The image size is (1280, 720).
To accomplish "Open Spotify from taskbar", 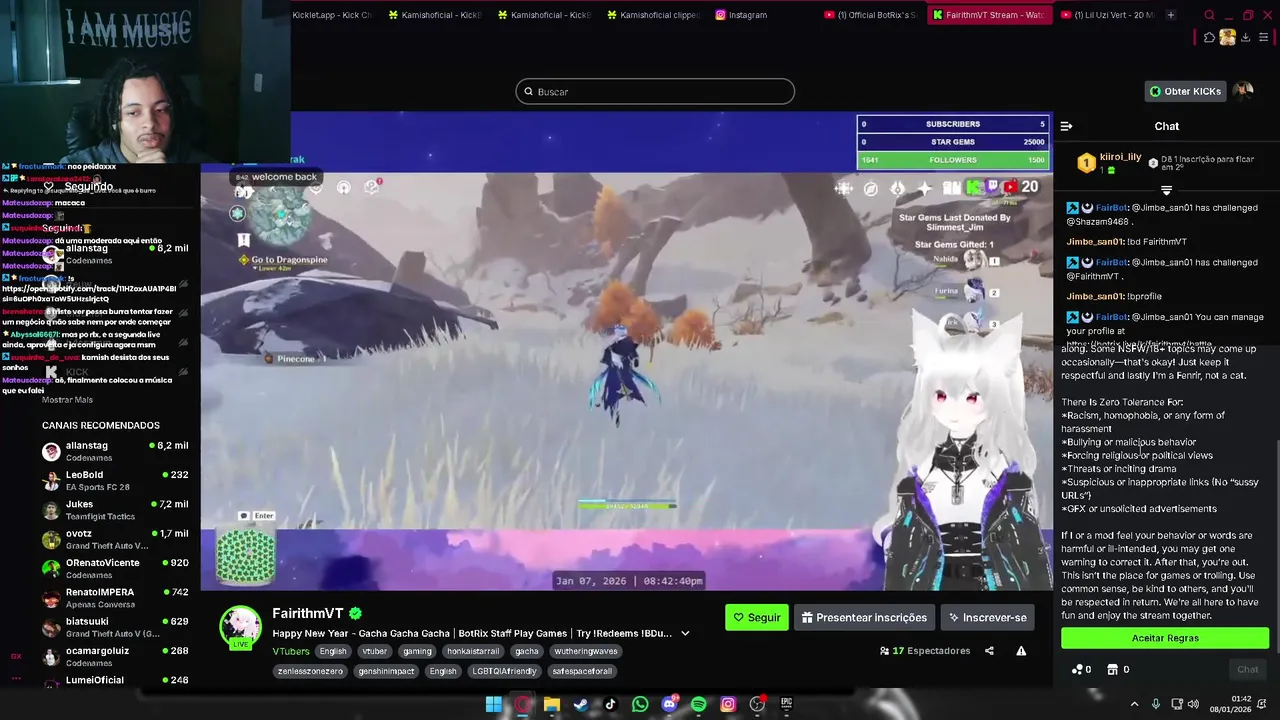I will click(698, 704).
